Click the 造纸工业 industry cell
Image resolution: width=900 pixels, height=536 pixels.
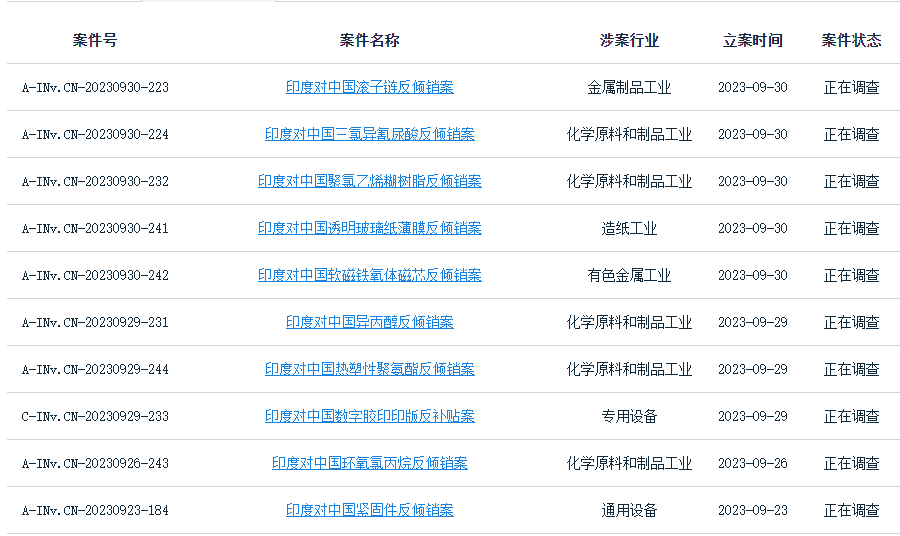click(x=629, y=228)
